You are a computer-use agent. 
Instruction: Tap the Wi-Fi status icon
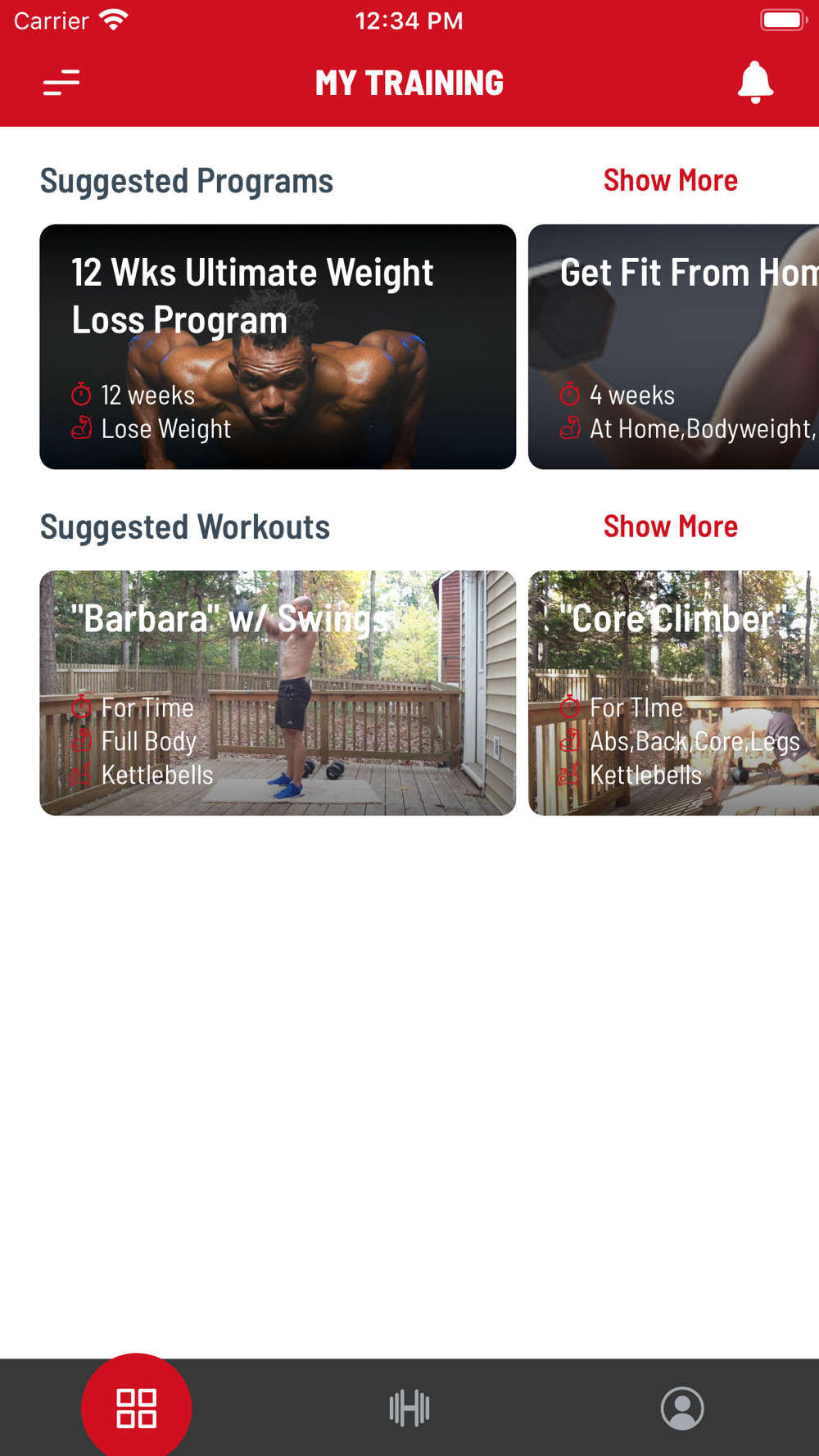point(114,20)
